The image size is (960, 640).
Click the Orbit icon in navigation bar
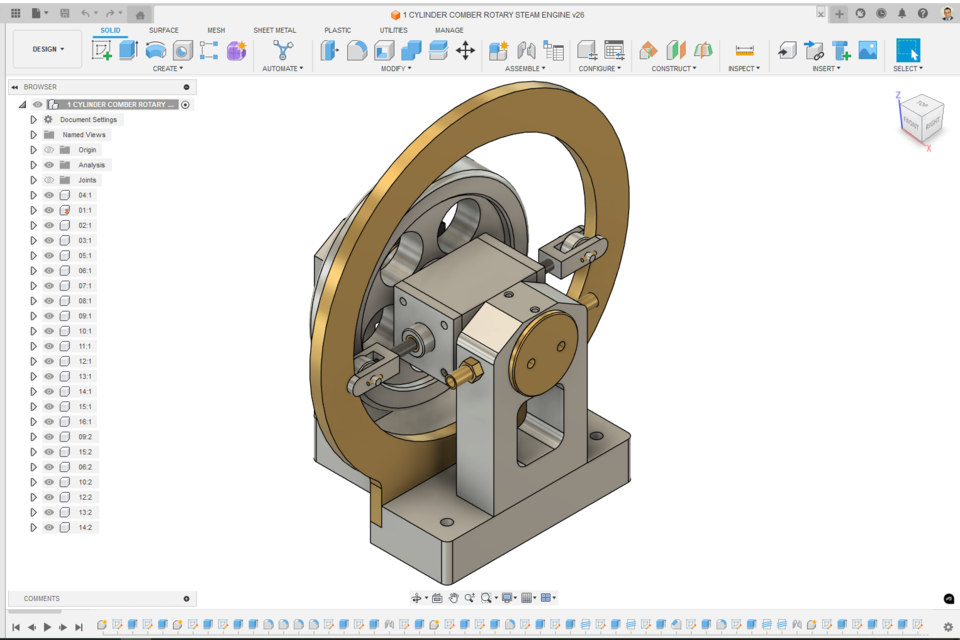click(x=417, y=597)
